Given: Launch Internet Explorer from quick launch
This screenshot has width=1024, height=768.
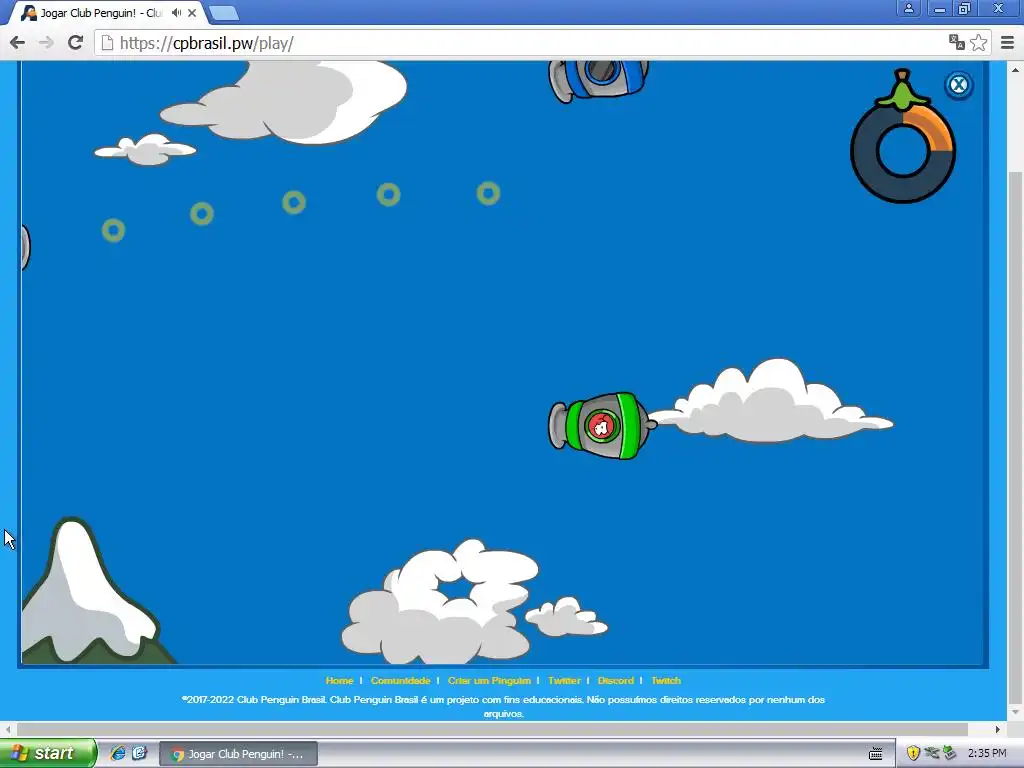Looking at the screenshot, I should [x=118, y=753].
